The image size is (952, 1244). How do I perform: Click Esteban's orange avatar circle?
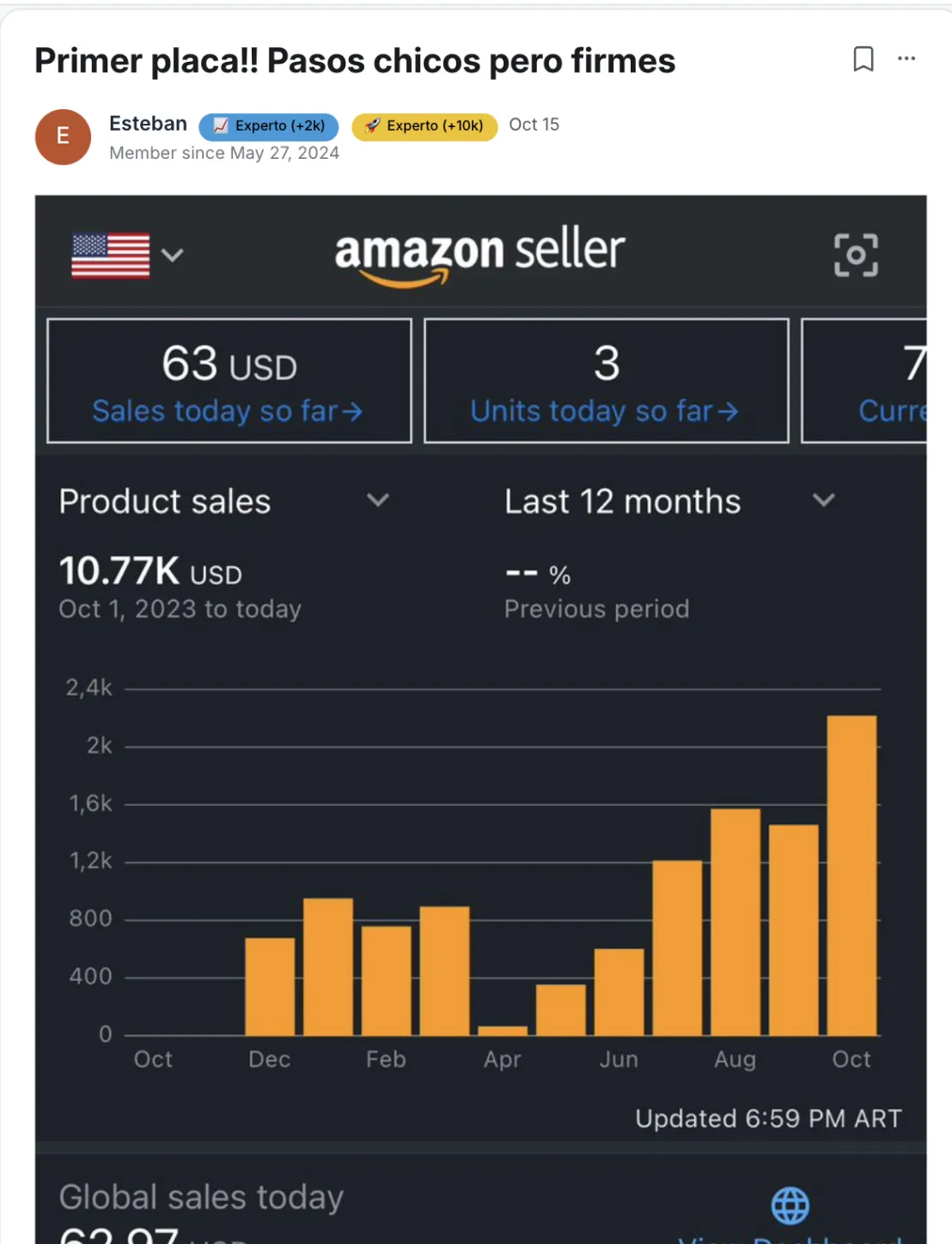[63, 137]
